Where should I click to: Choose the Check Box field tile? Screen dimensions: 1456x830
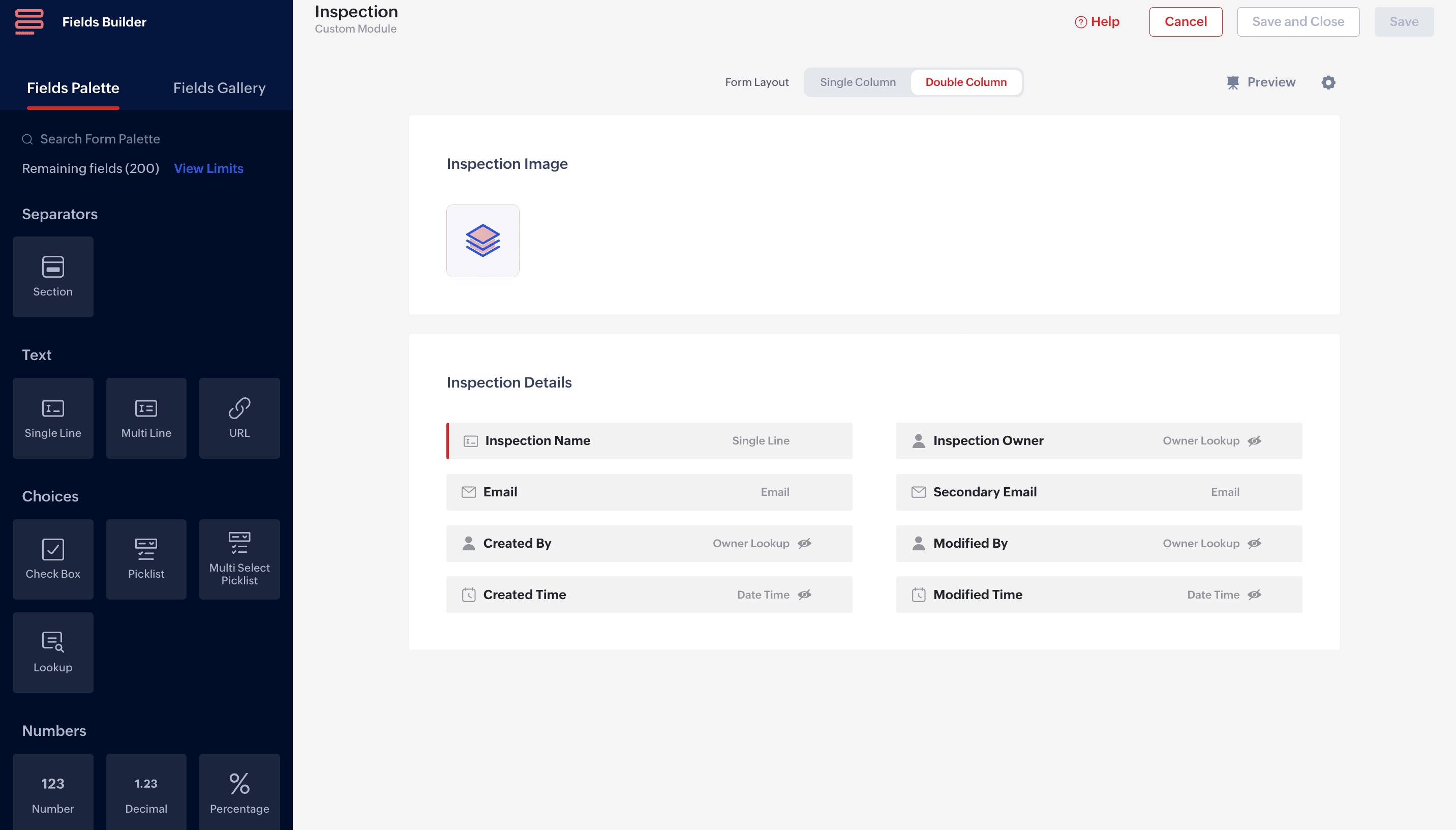click(x=52, y=559)
